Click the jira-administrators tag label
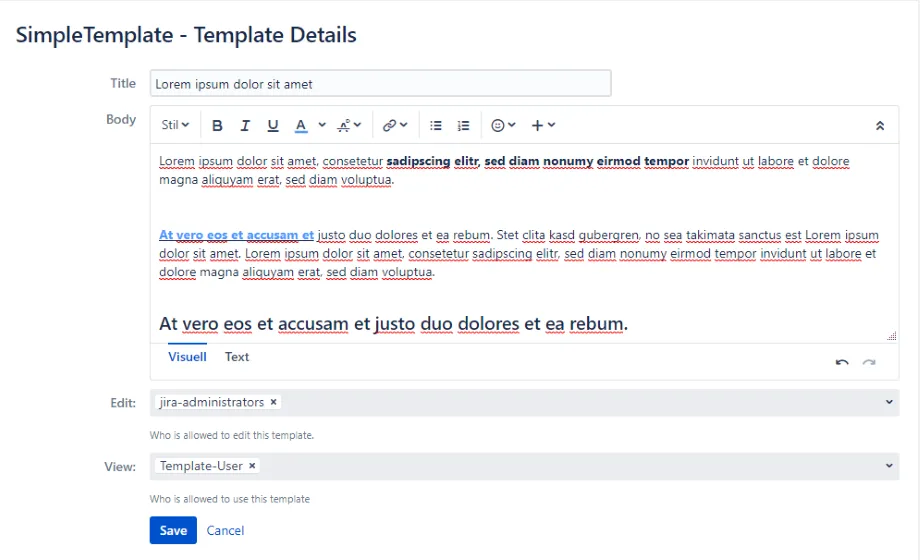 (211, 402)
